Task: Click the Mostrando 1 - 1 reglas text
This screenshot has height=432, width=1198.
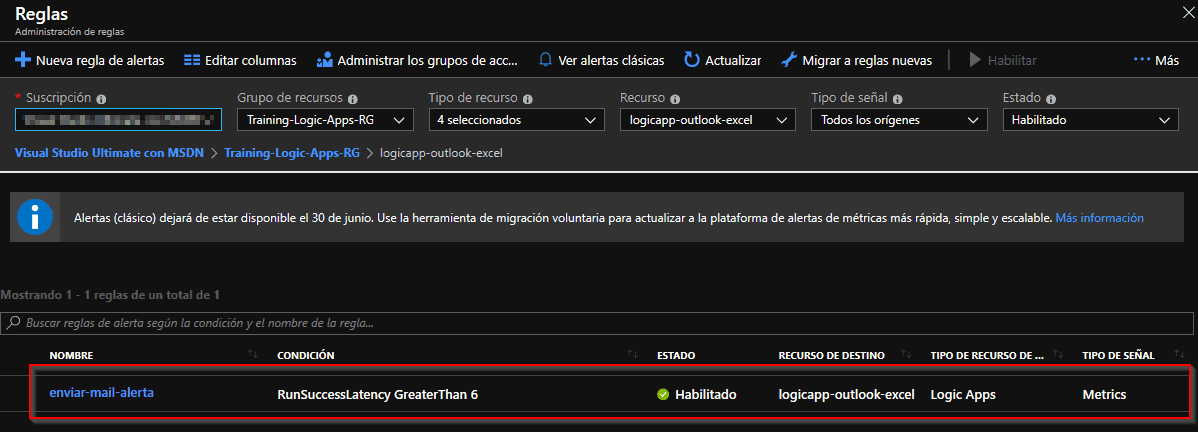Action: pos(111,294)
